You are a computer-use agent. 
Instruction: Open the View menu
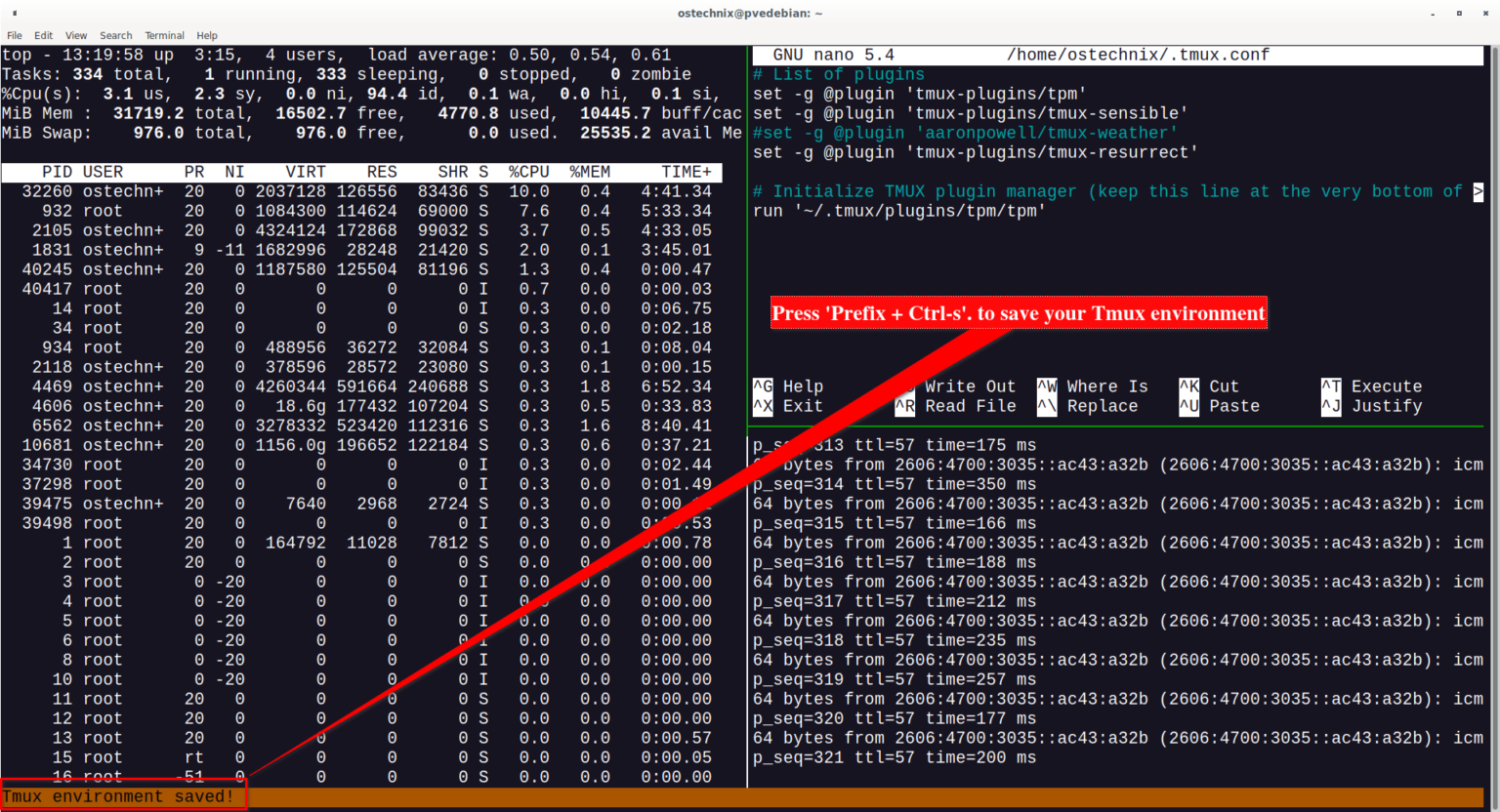(75, 35)
